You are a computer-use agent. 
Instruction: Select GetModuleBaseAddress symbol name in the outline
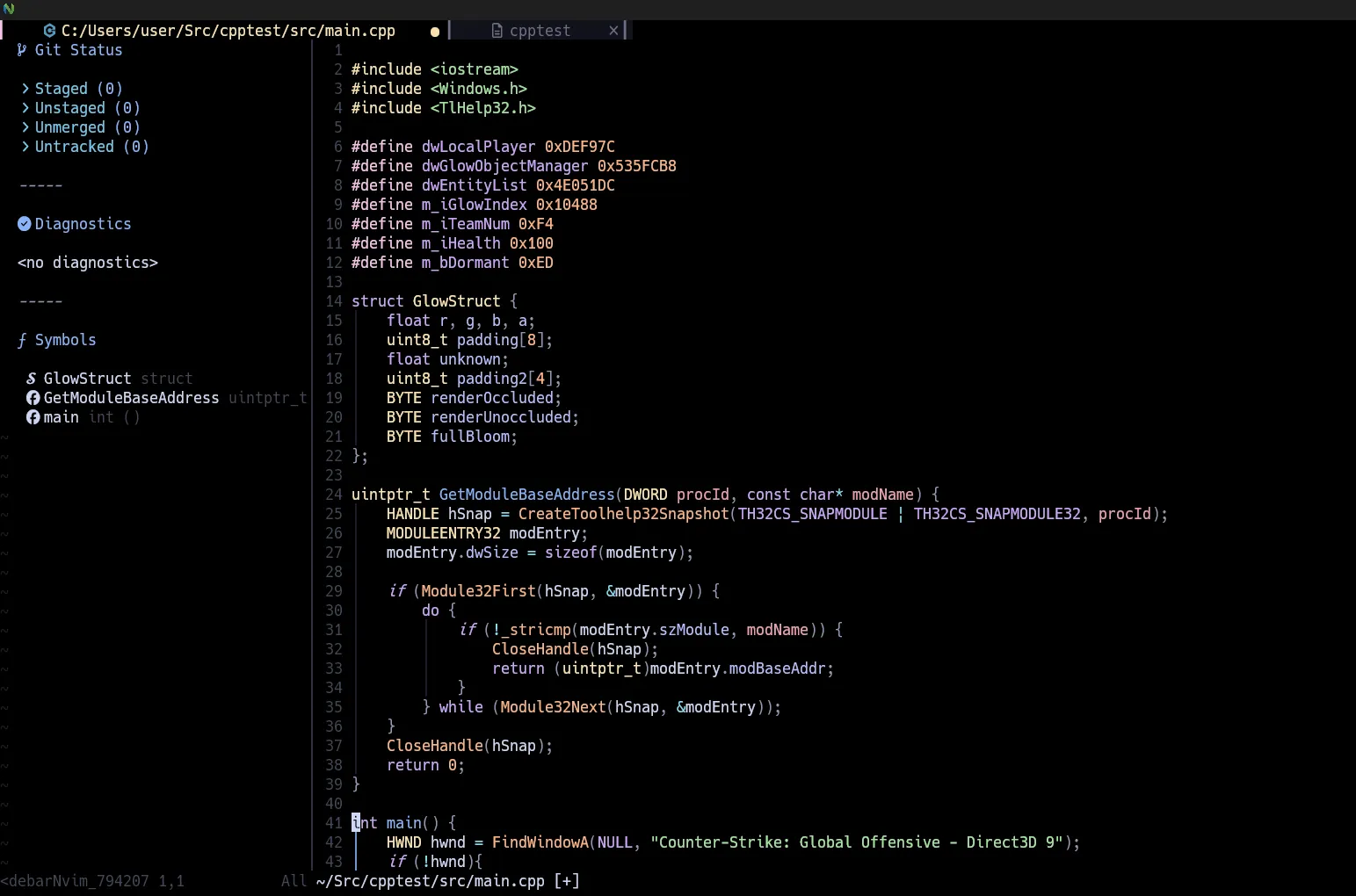click(131, 398)
